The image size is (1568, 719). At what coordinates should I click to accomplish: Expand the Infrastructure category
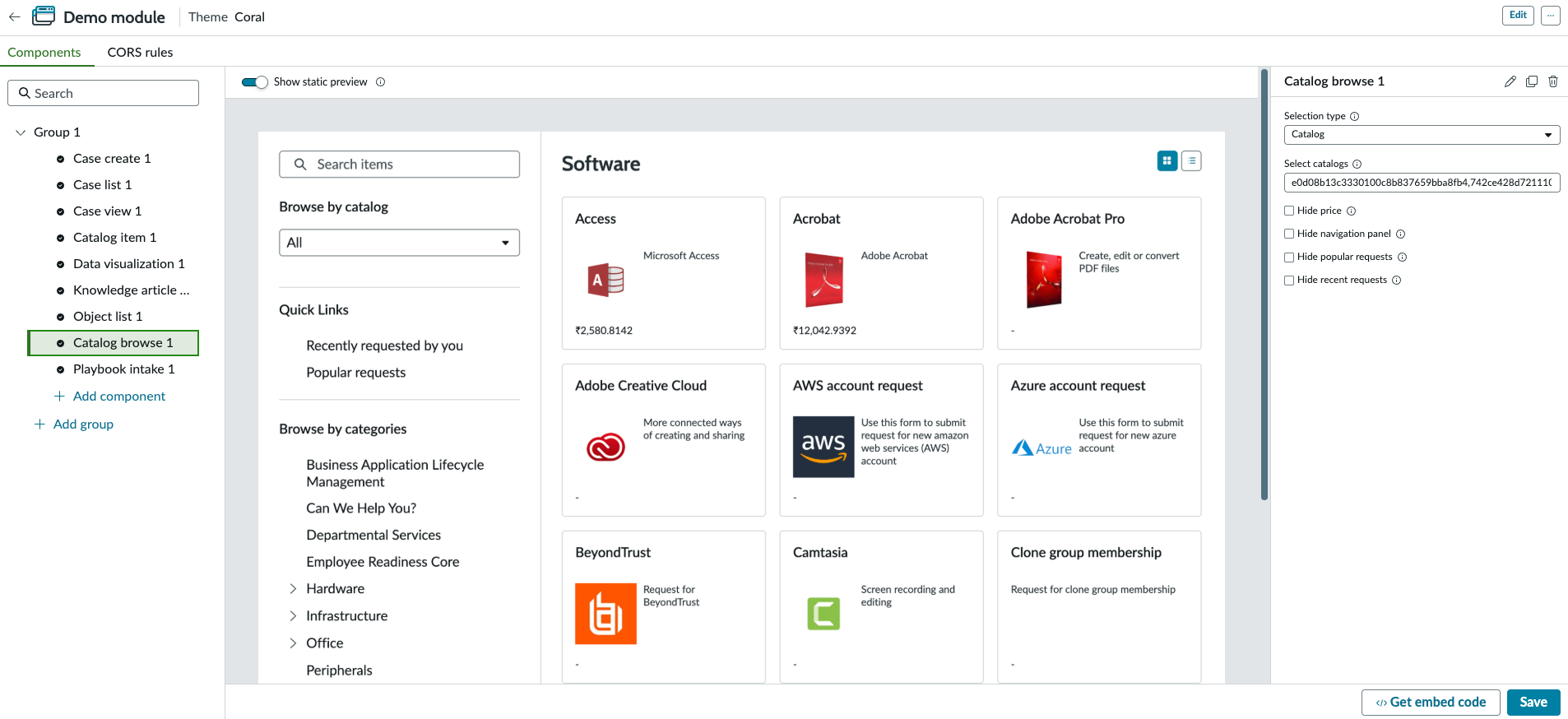293,616
